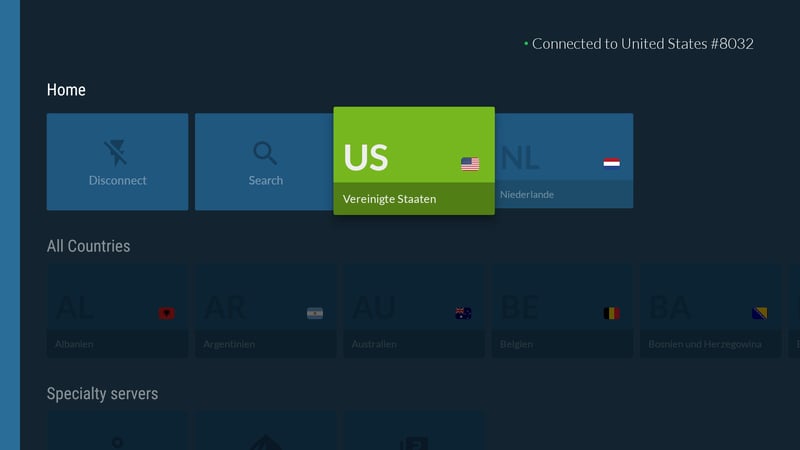
Task: Click the "Niederlande" label
Action: click(x=527, y=194)
